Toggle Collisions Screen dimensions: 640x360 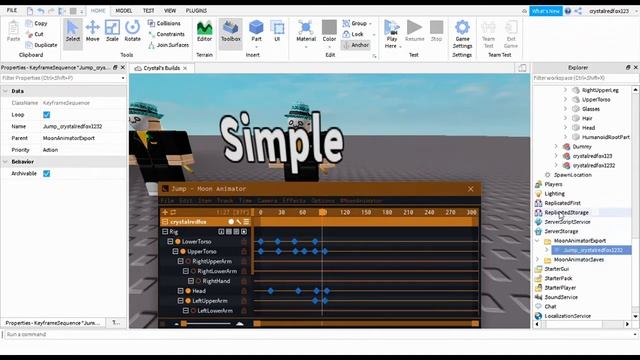pos(164,23)
